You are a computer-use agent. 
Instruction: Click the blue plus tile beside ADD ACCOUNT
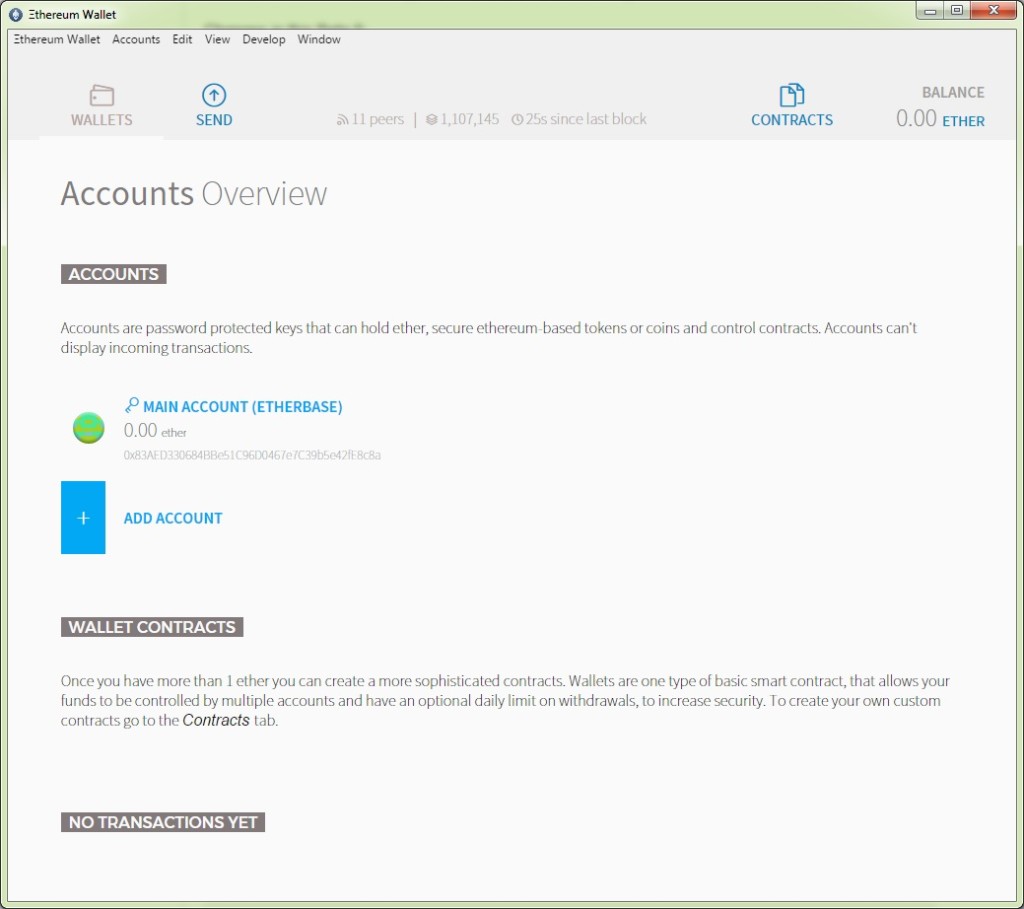pyautogui.click(x=83, y=517)
